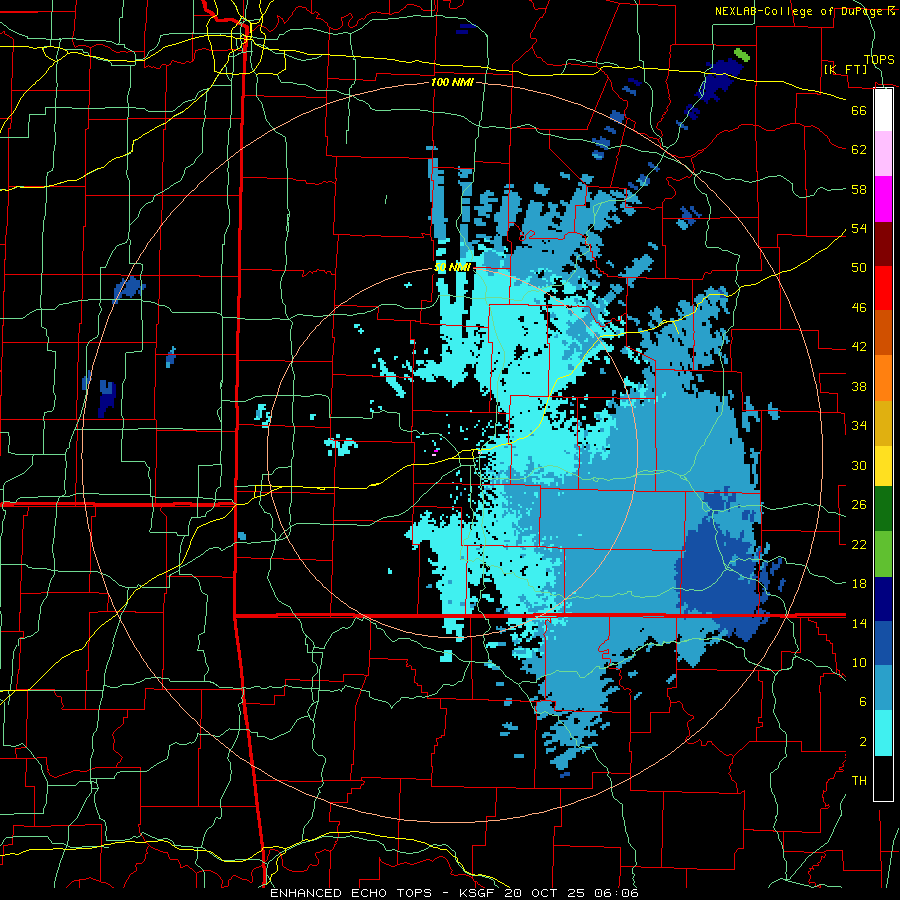Image resolution: width=900 pixels, height=900 pixels.
Task: Click the magenta legend swatch
Action: click(883, 199)
